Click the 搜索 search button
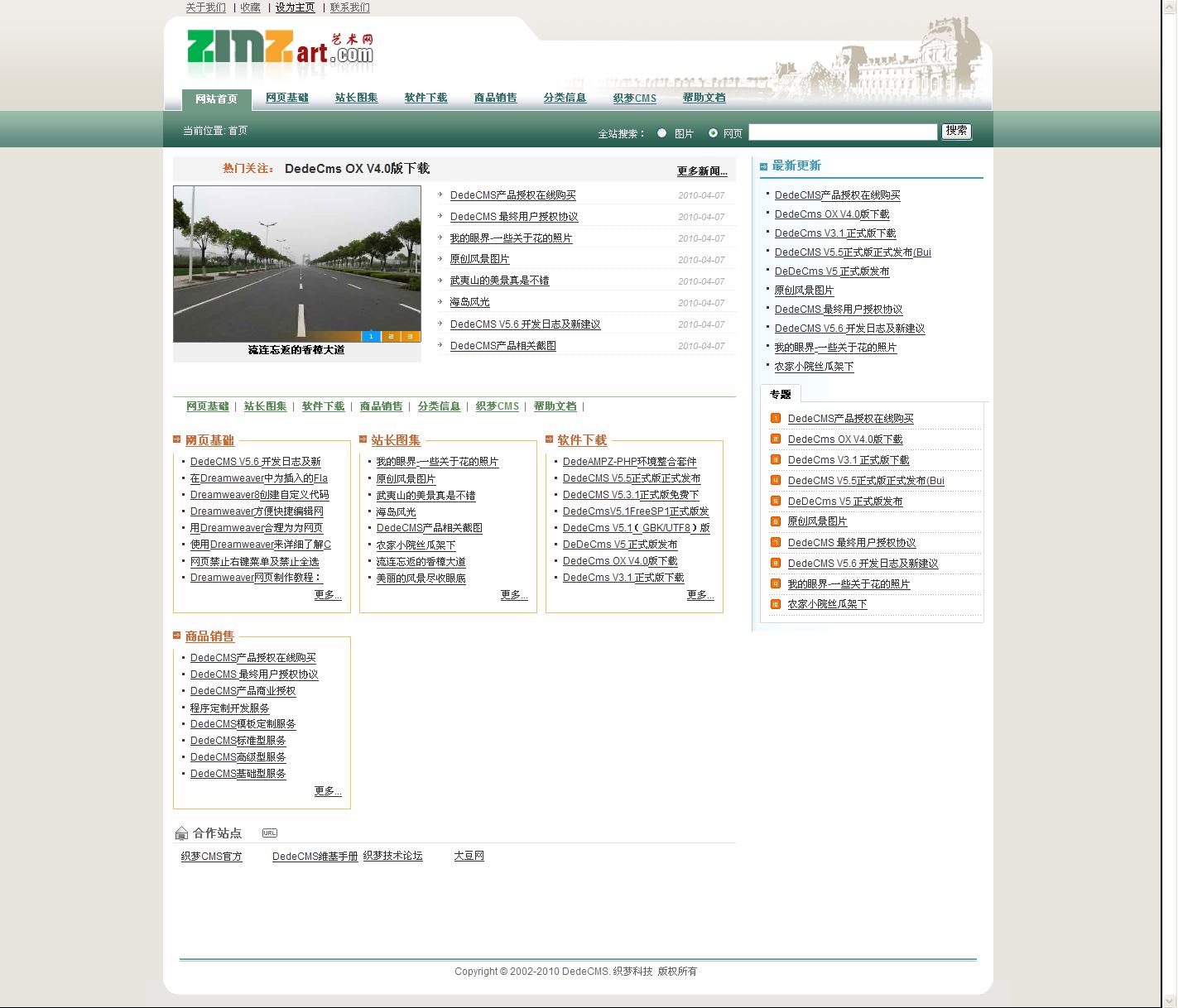The height and width of the screenshot is (1008, 1178). (x=956, y=131)
